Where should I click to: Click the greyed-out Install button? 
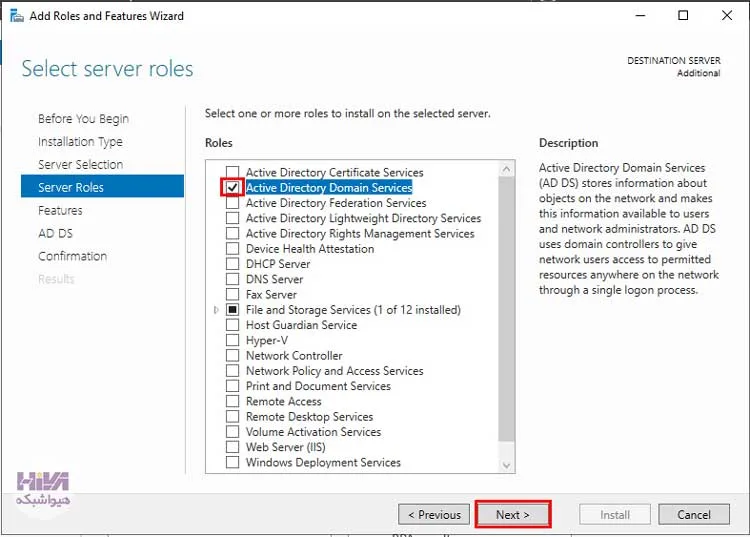[615, 515]
